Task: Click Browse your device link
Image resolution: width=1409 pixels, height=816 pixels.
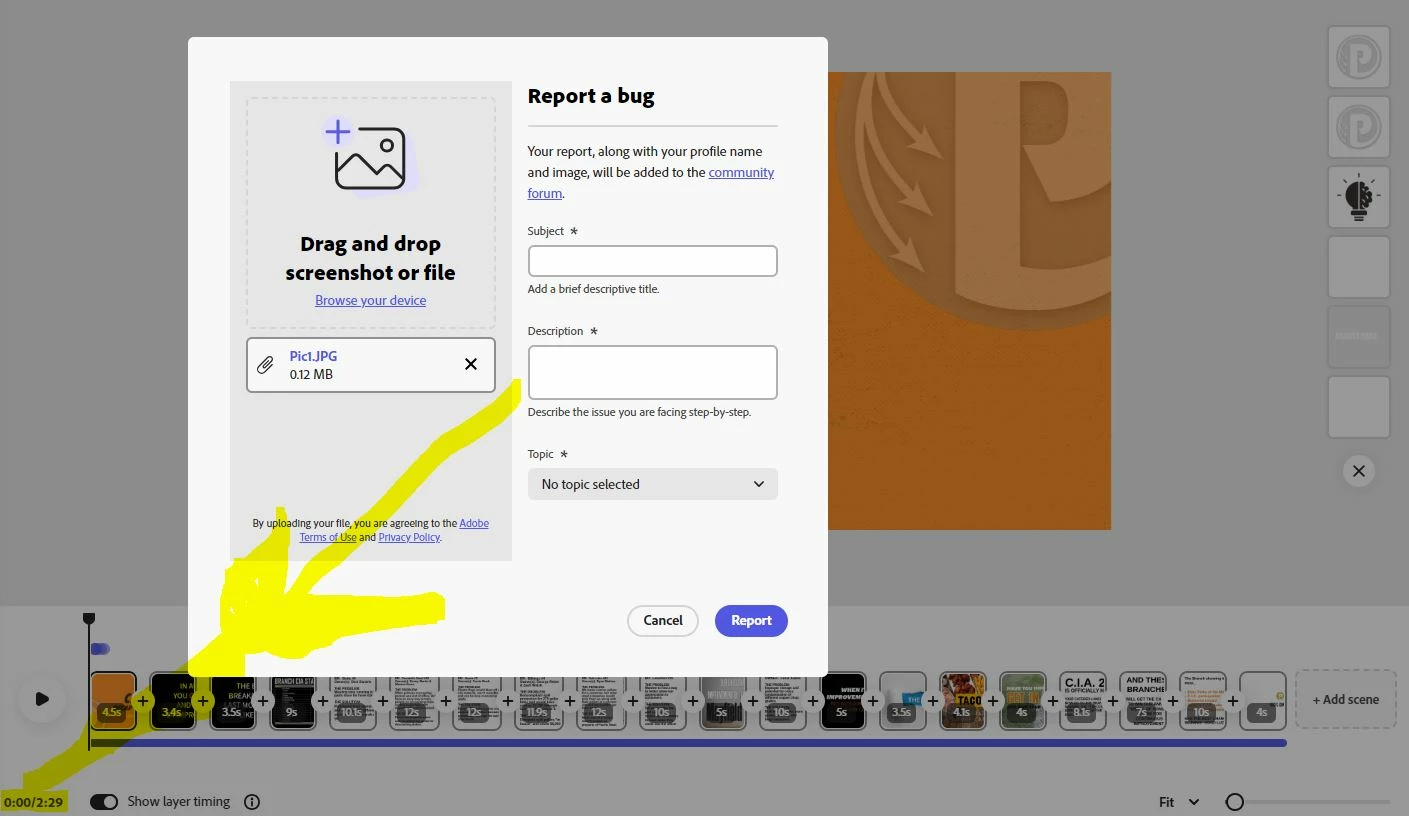Action: 370,300
